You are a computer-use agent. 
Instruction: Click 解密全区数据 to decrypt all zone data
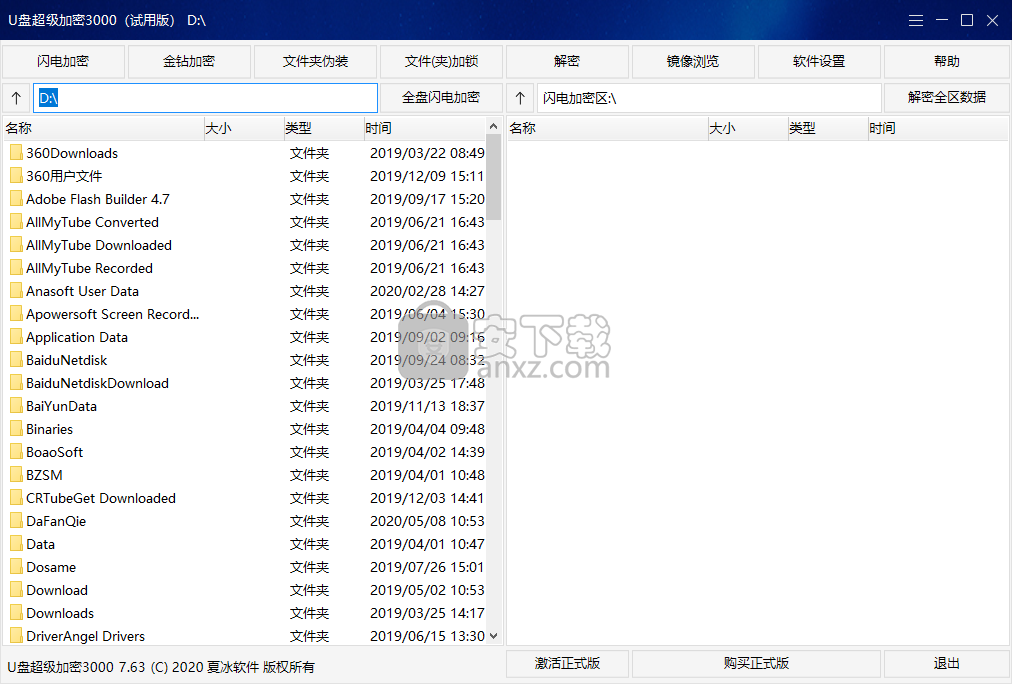pos(946,97)
